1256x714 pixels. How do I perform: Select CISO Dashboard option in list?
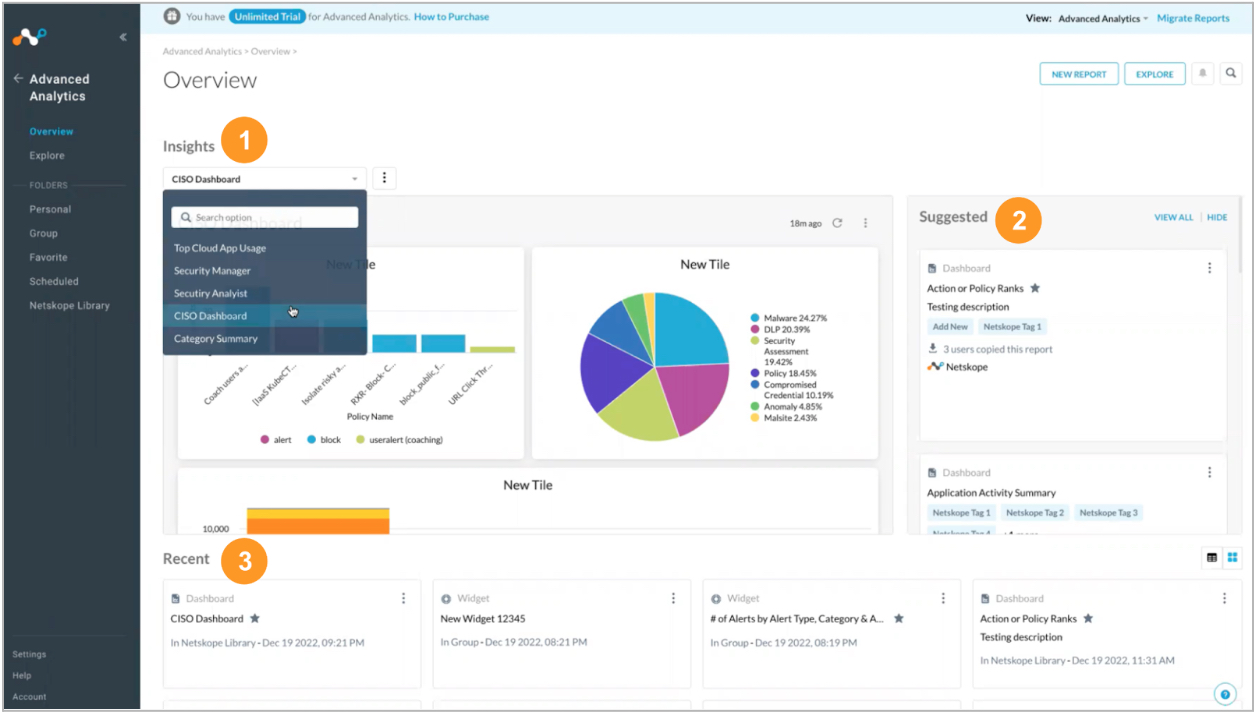[x=265, y=316]
